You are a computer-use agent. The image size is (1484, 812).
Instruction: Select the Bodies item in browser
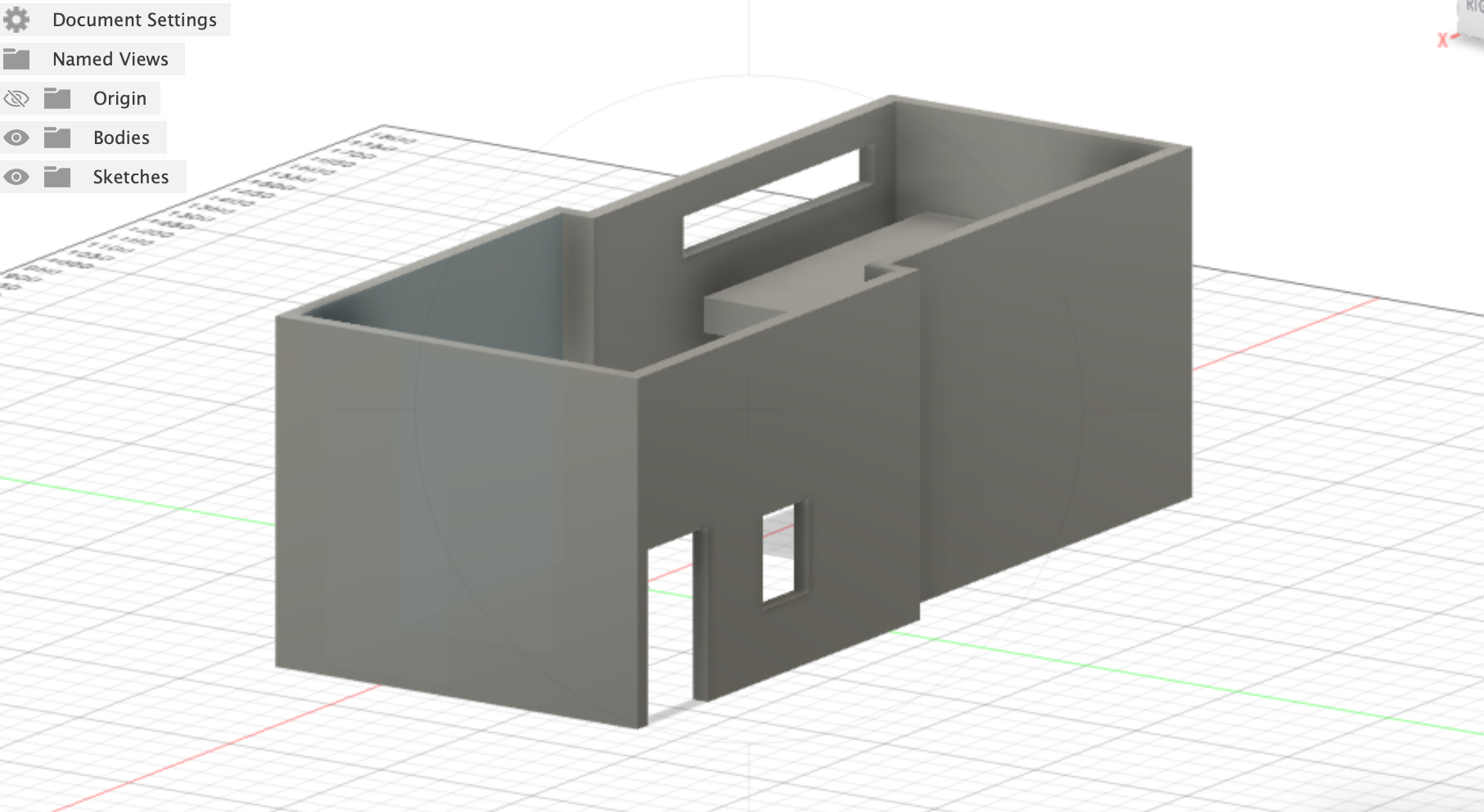121,138
